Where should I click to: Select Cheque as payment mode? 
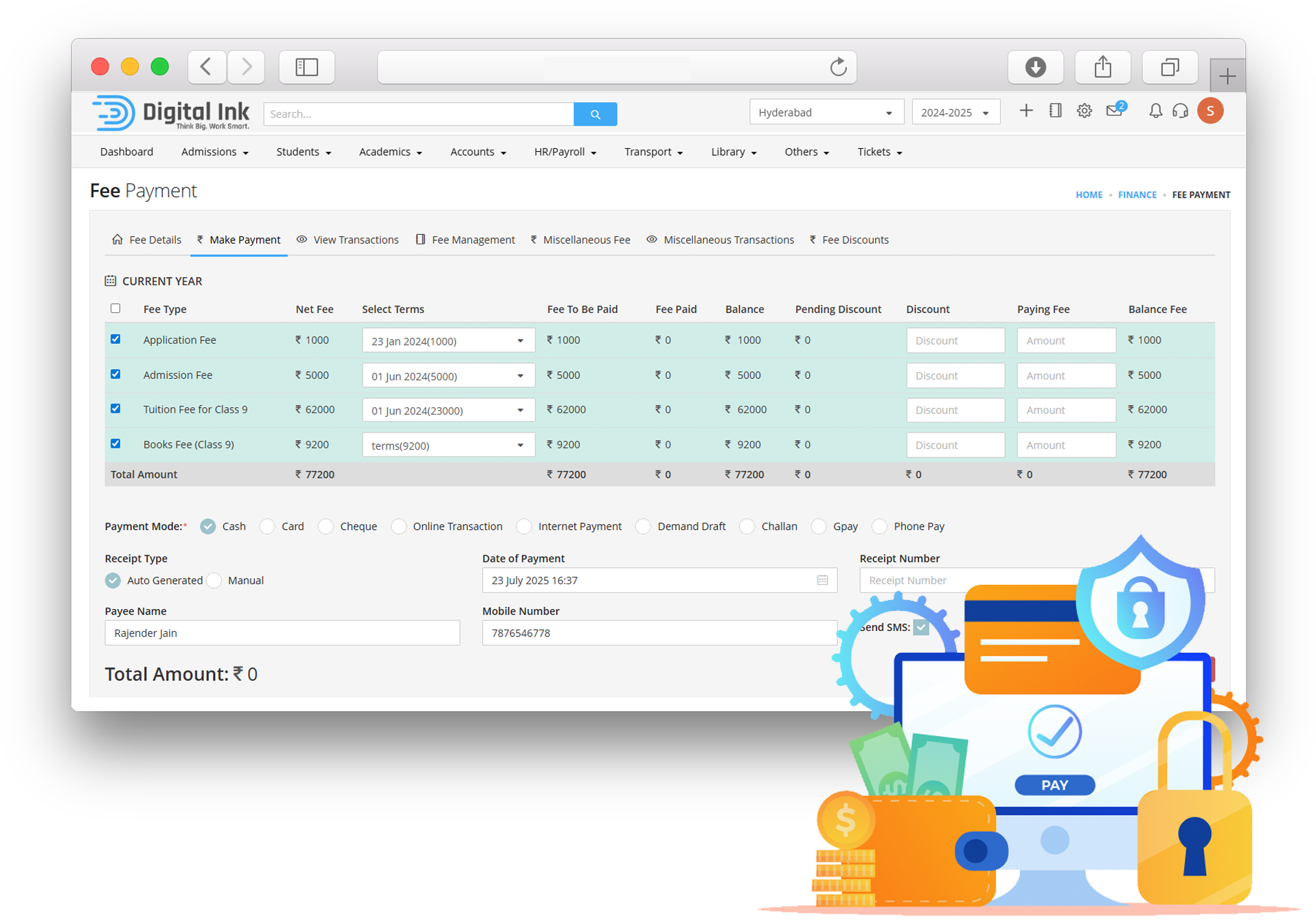click(326, 527)
